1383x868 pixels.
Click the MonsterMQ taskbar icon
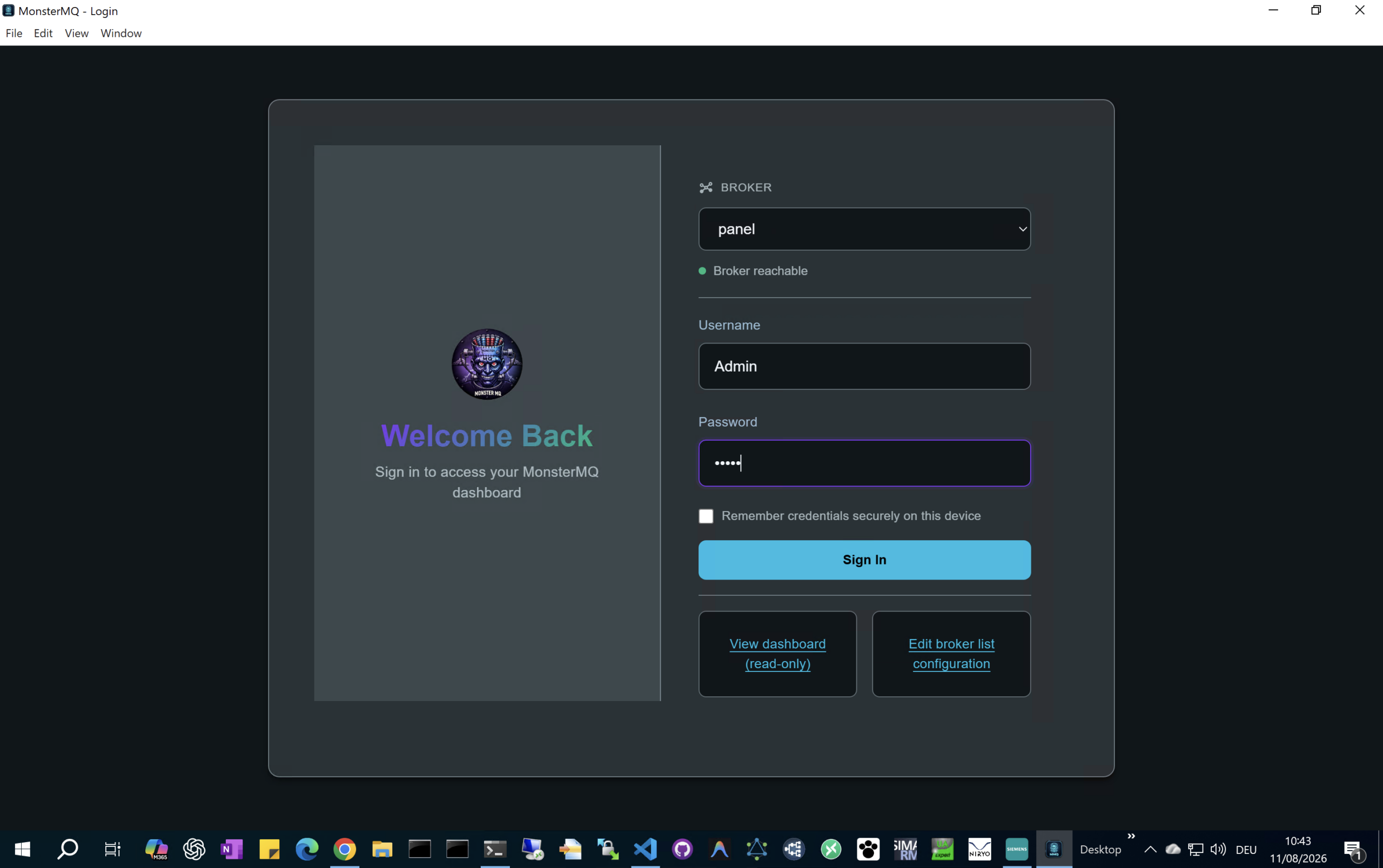tap(1054, 849)
